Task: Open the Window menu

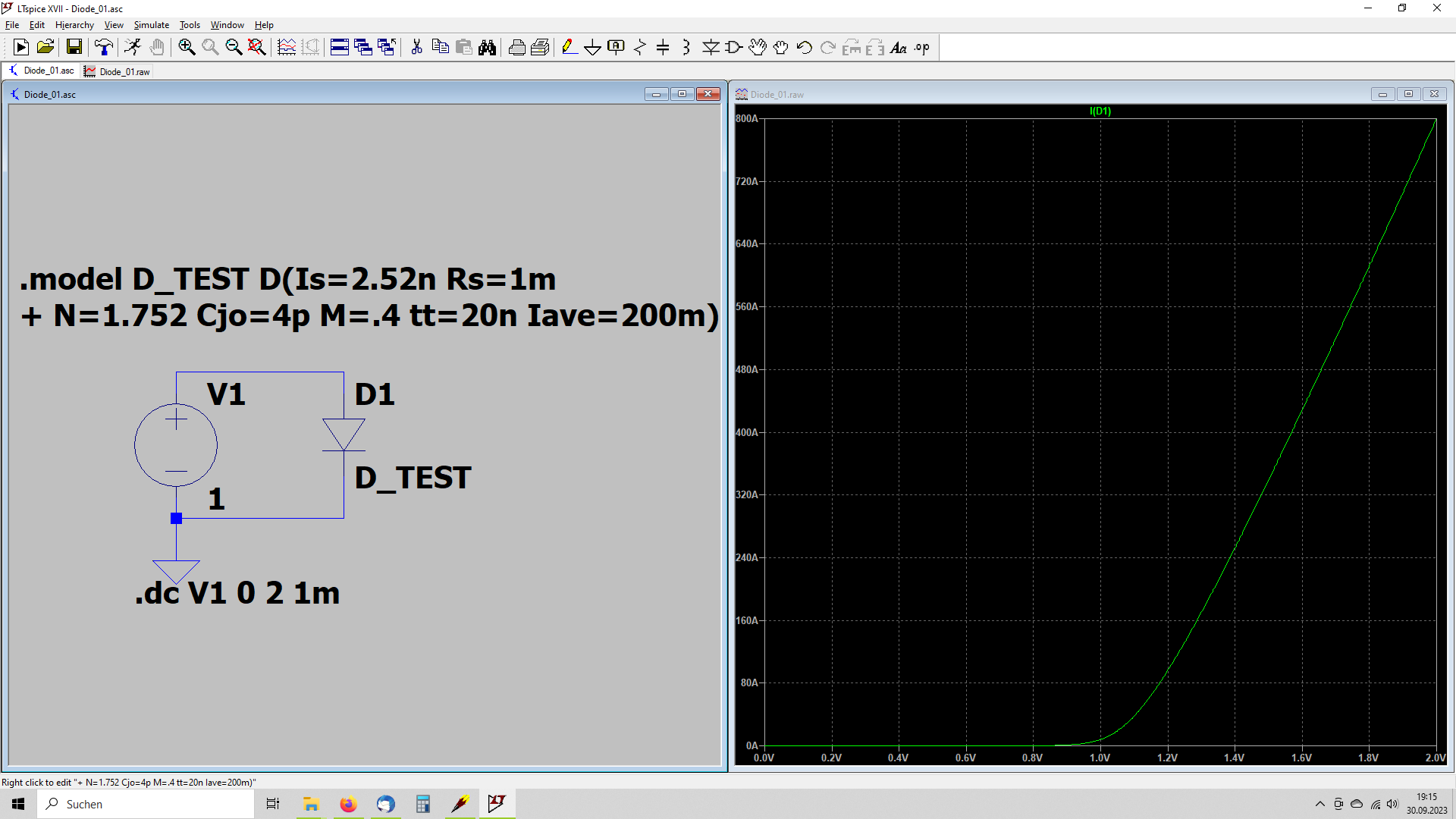Action: click(x=227, y=25)
